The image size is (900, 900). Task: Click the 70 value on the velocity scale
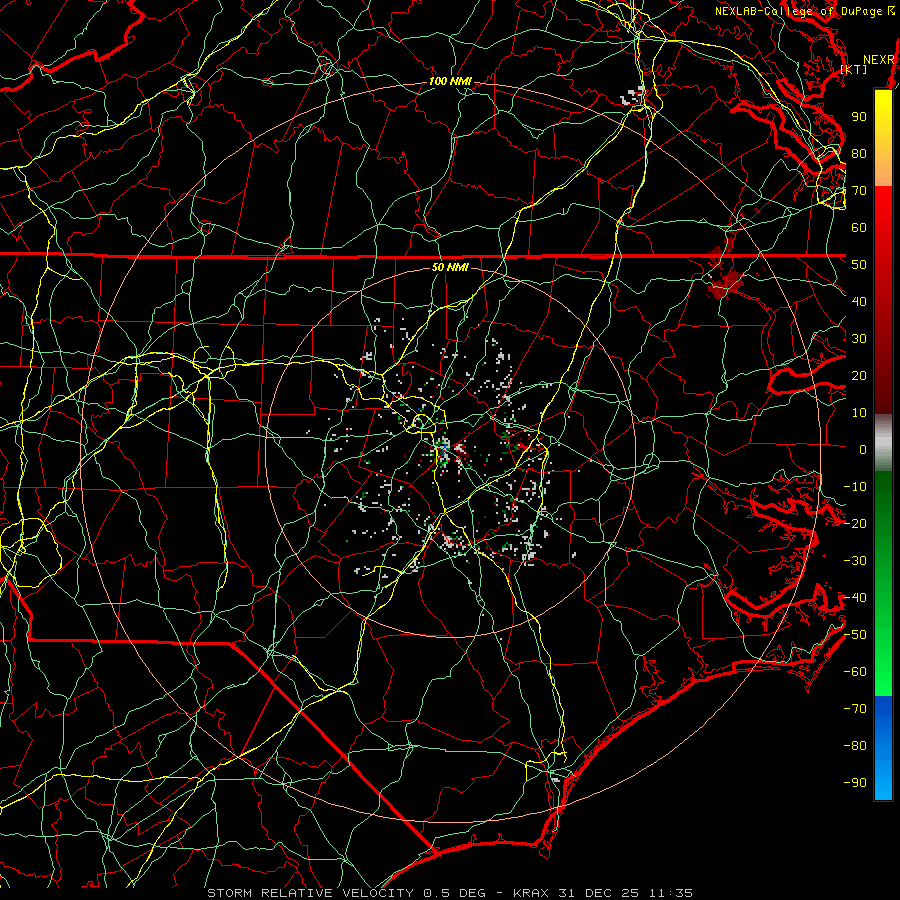click(x=859, y=191)
